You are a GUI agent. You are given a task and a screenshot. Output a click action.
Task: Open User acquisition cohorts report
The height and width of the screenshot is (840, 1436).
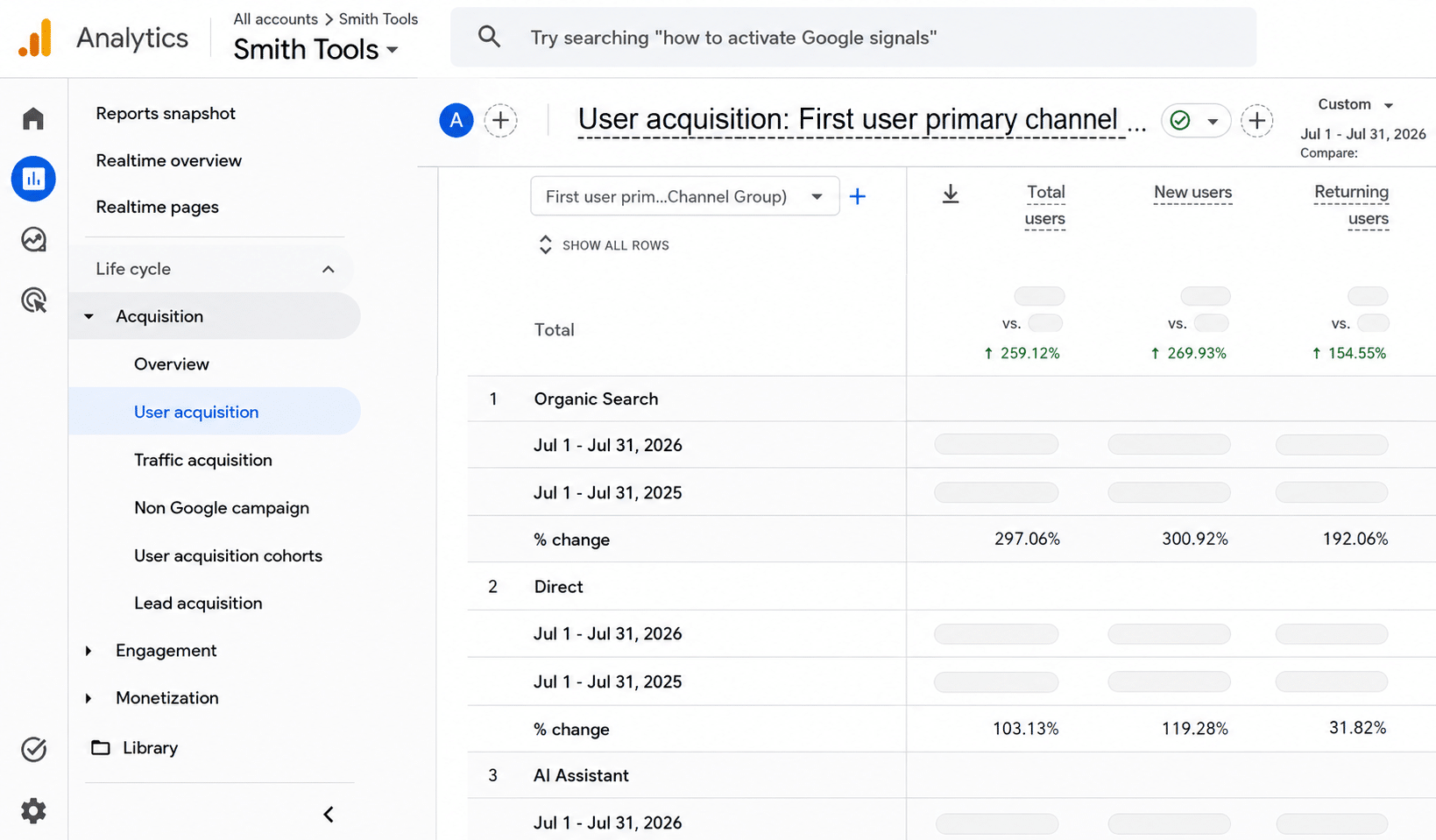point(228,556)
